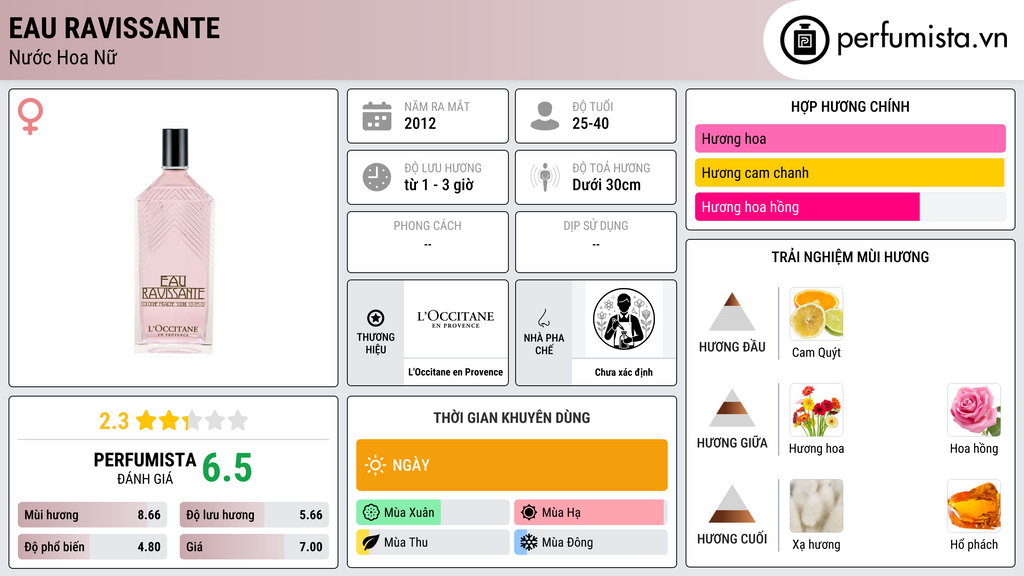Click the sun icon in the Ngày bar
This screenshot has width=1024, height=576.
[x=375, y=465]
